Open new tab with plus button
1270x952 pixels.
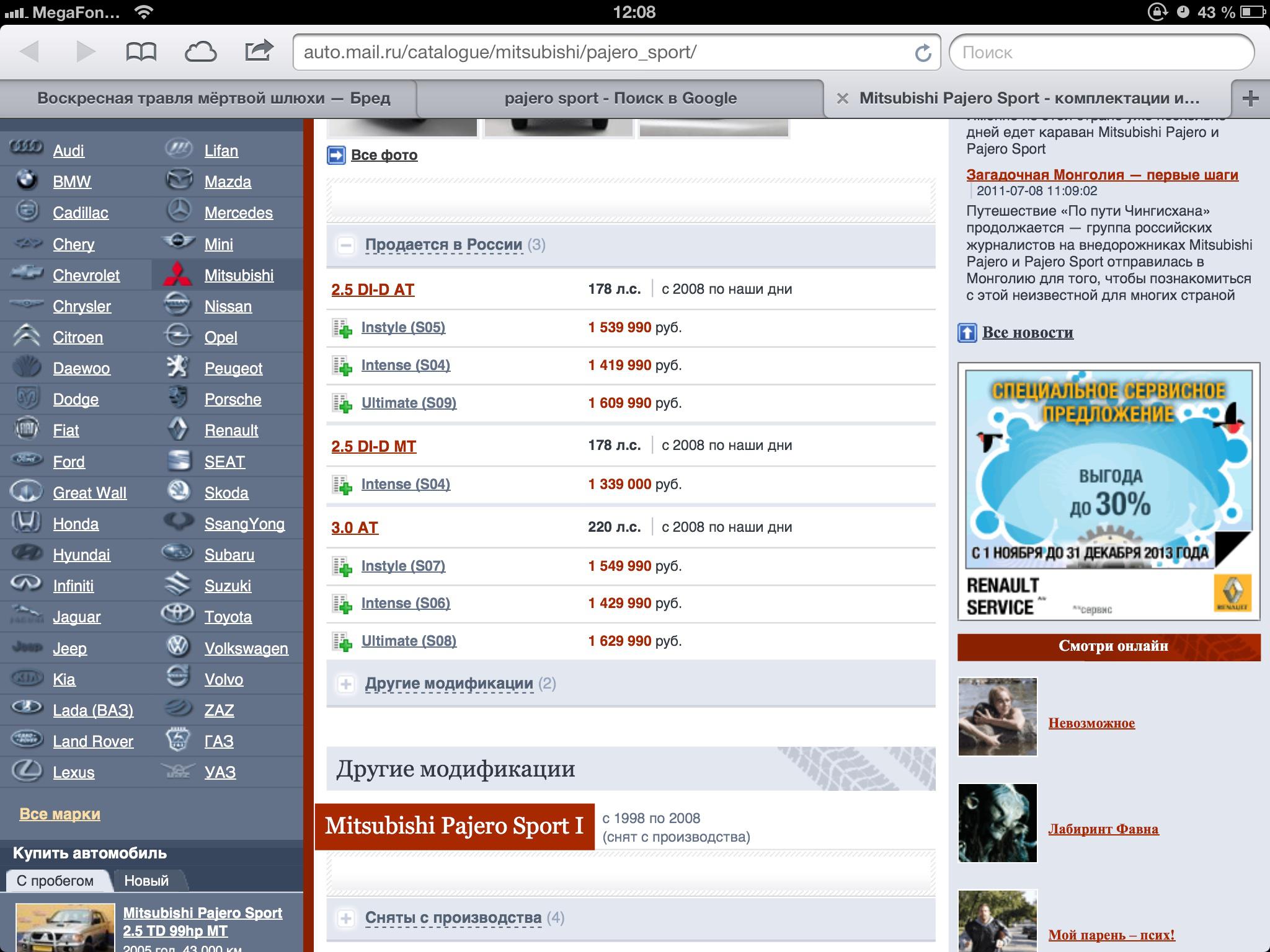tap(1251, 98)
